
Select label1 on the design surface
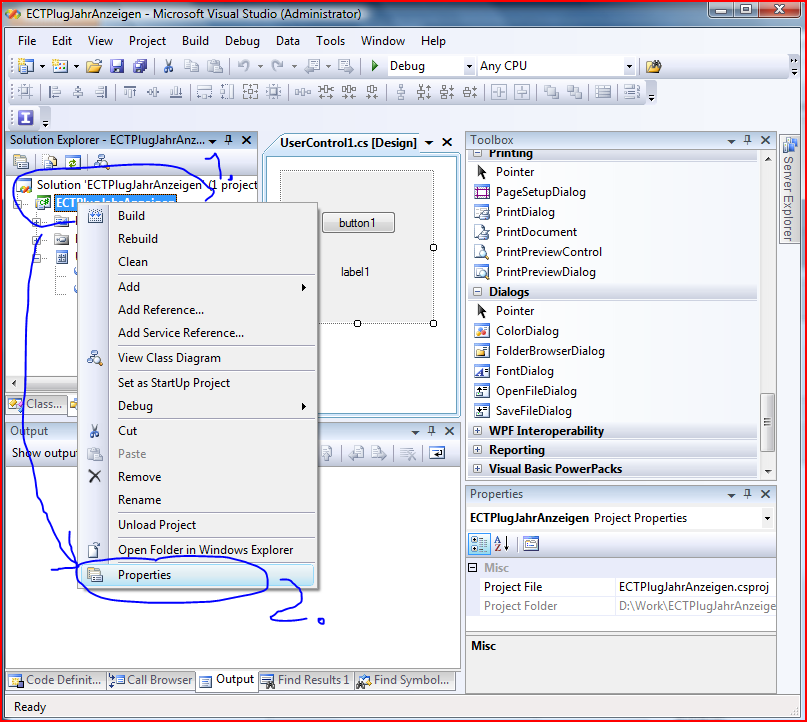(x=355, y=272)
